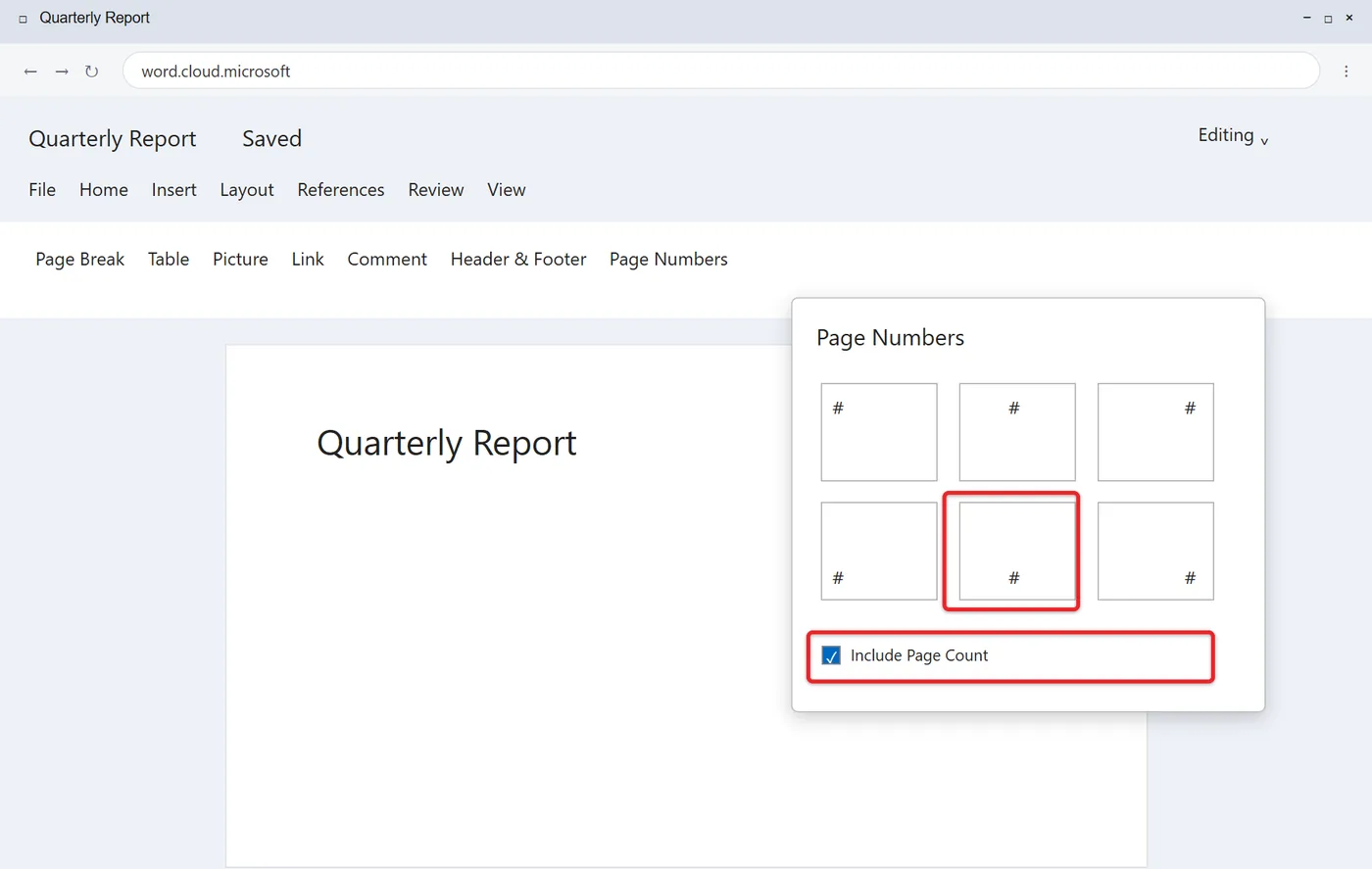Click the Picture command
This screenshot has height=869, width=1372.
[x=240, y=260]
